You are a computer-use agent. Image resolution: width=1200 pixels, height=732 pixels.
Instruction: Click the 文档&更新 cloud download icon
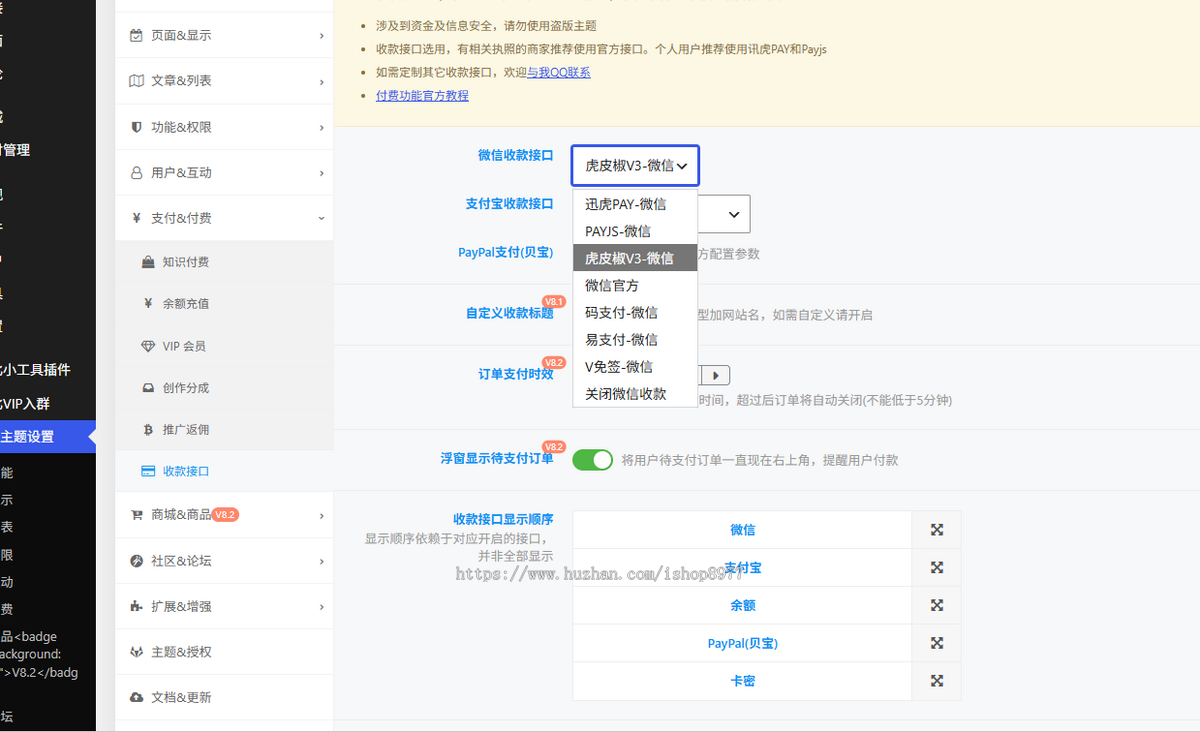(137, 697)
